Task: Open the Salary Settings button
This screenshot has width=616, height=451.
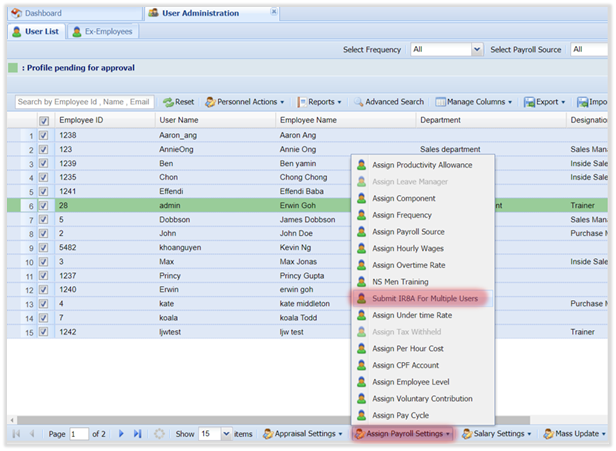Action: (497, 434)
